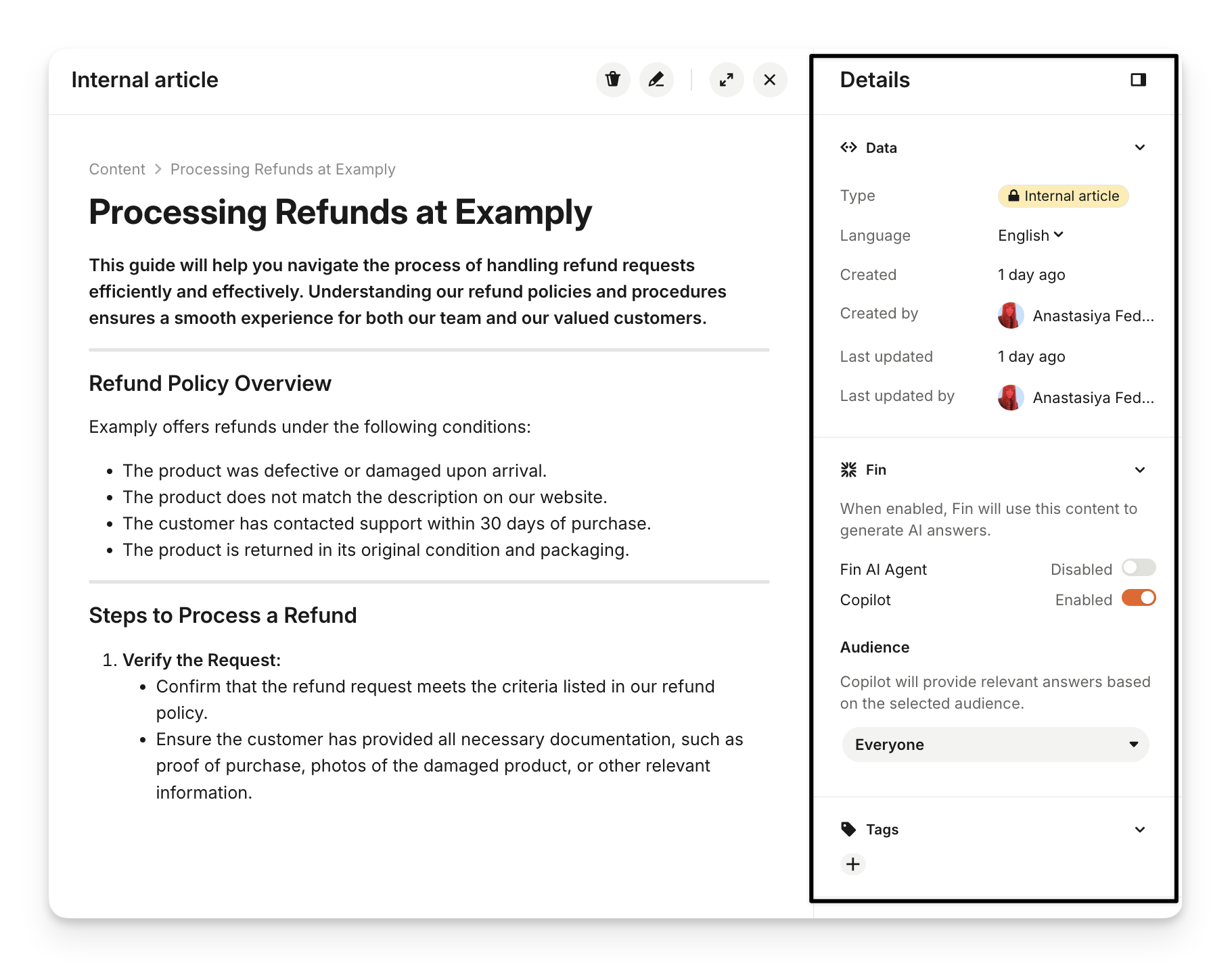This screenshot has width=1232, height=967.
Task: Disable the Copilot toggle
Action: tap(1139, 598)
